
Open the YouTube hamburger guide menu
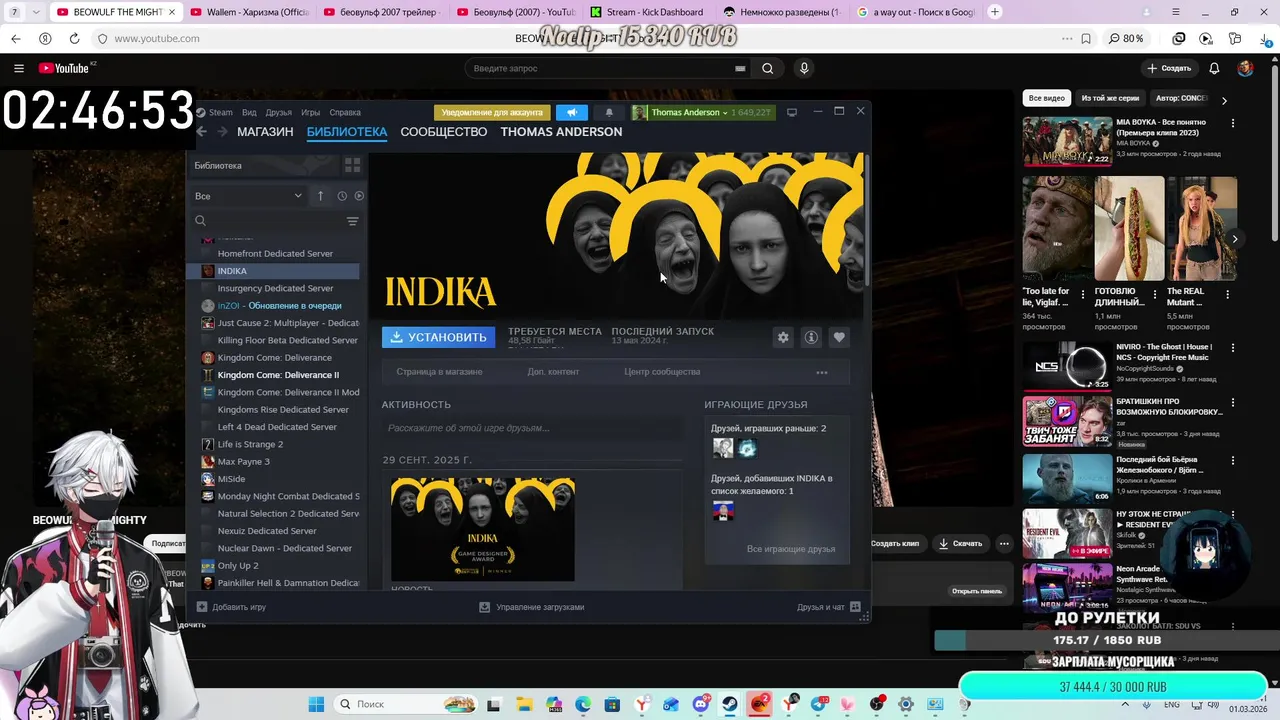point(19,68)
